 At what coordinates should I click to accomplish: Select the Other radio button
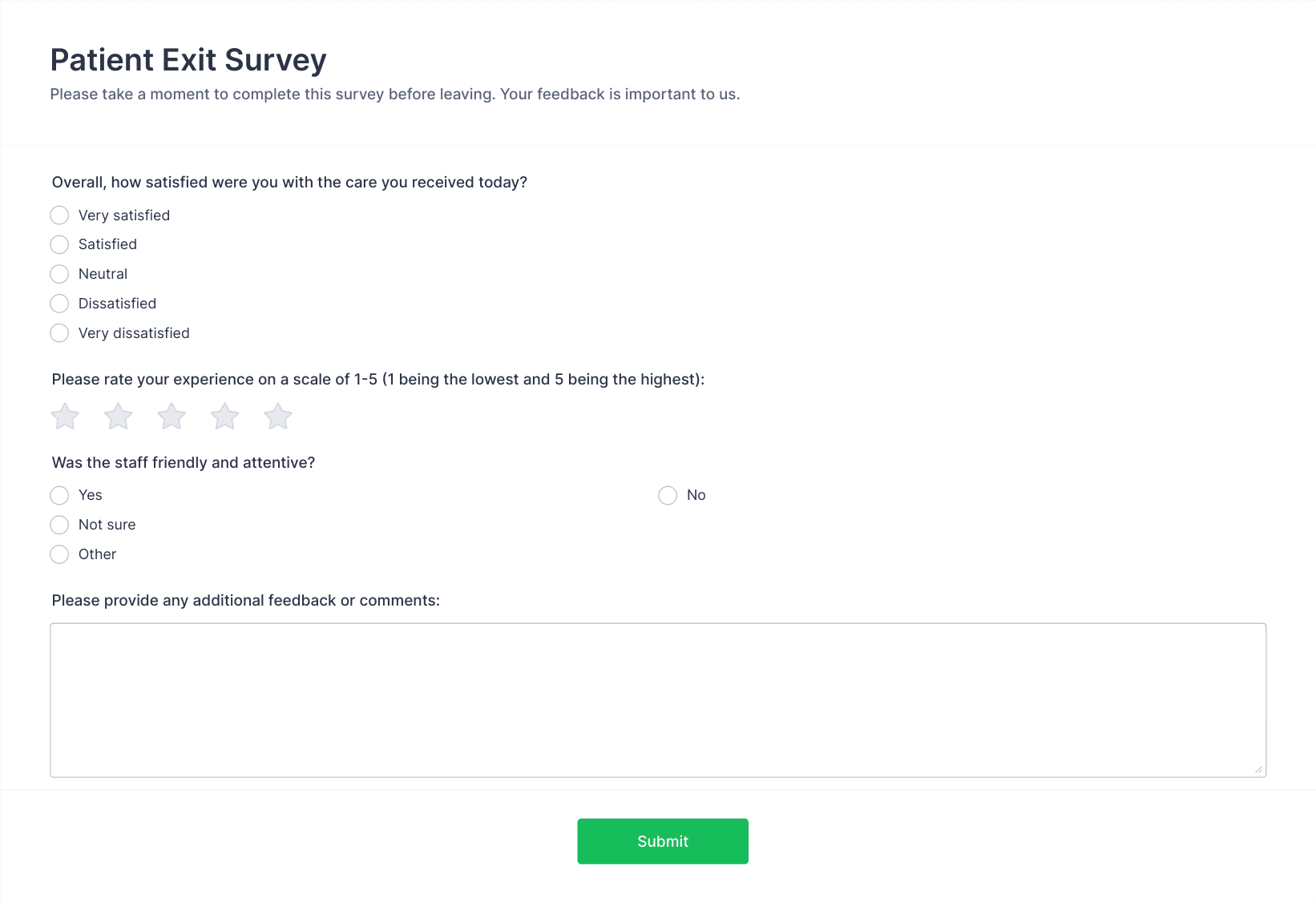[x=59, y=554]
